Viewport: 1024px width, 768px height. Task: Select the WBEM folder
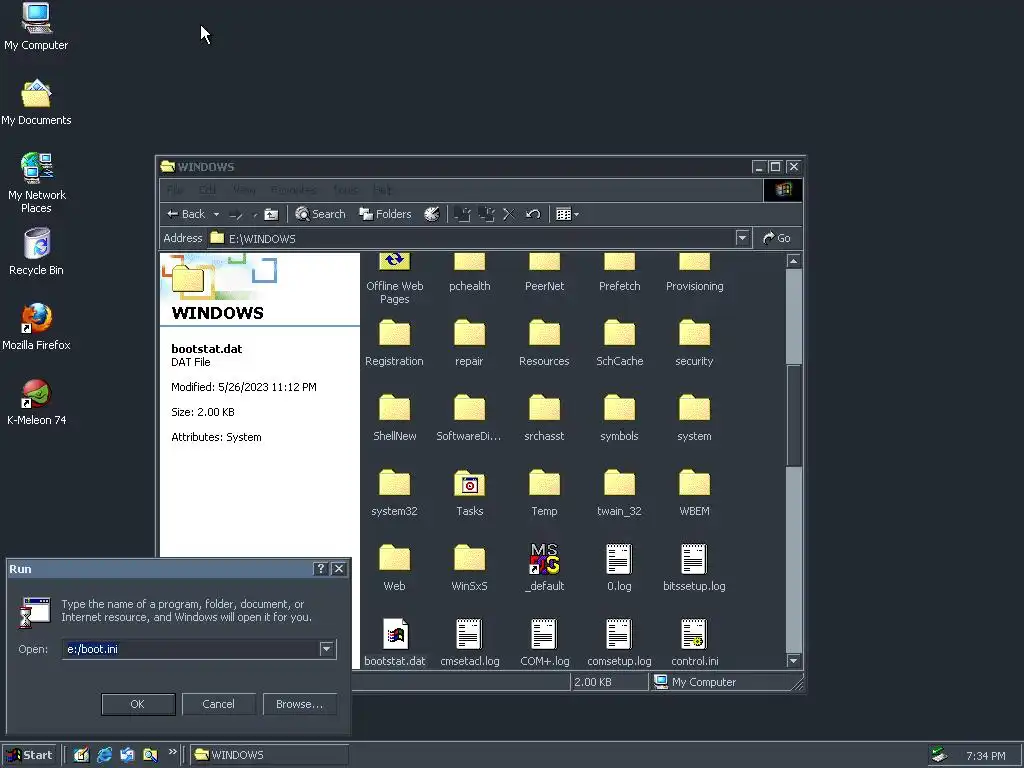(694, 493)
